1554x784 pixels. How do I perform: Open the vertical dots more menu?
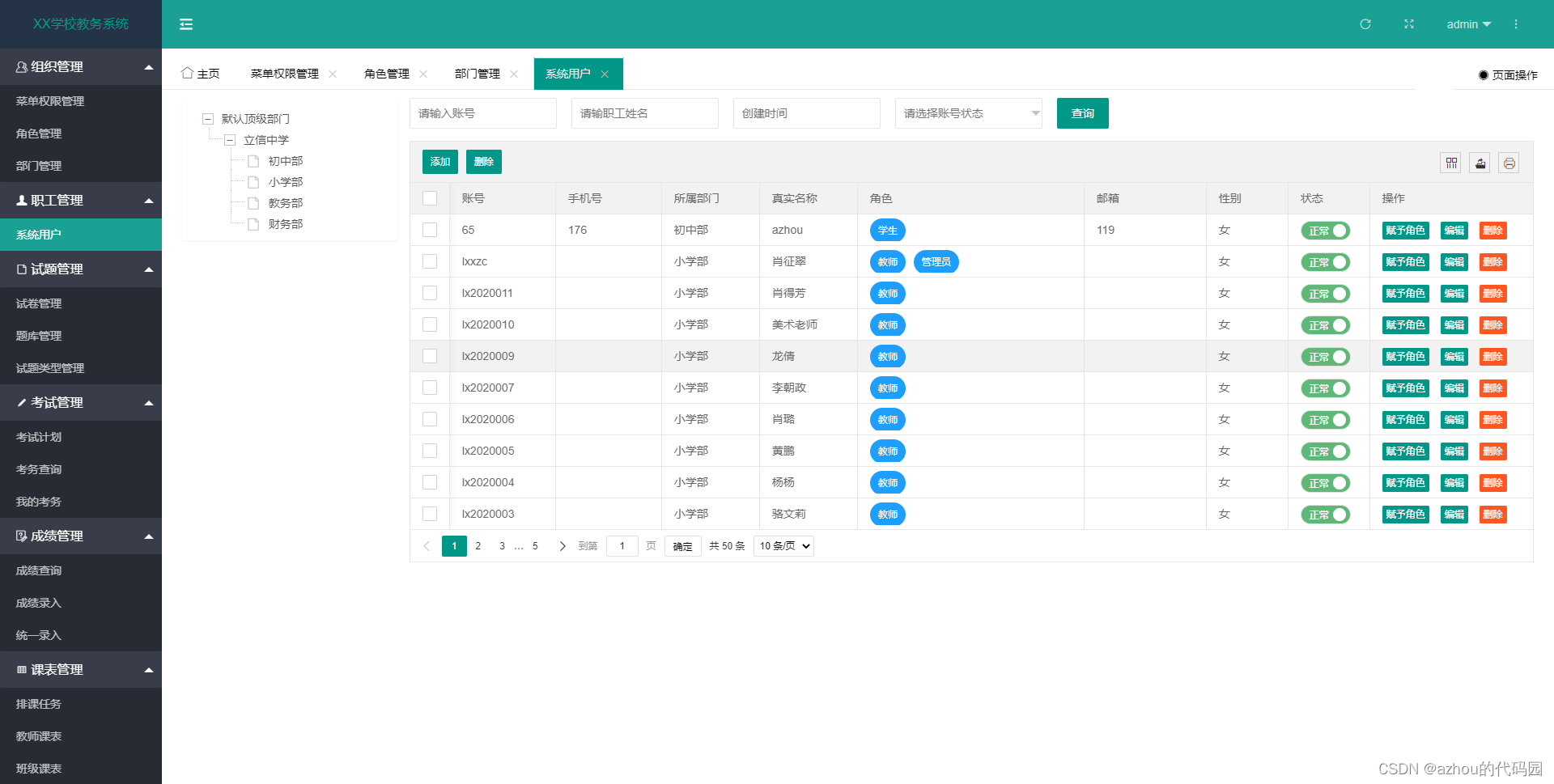click(x=1516, y=24)
